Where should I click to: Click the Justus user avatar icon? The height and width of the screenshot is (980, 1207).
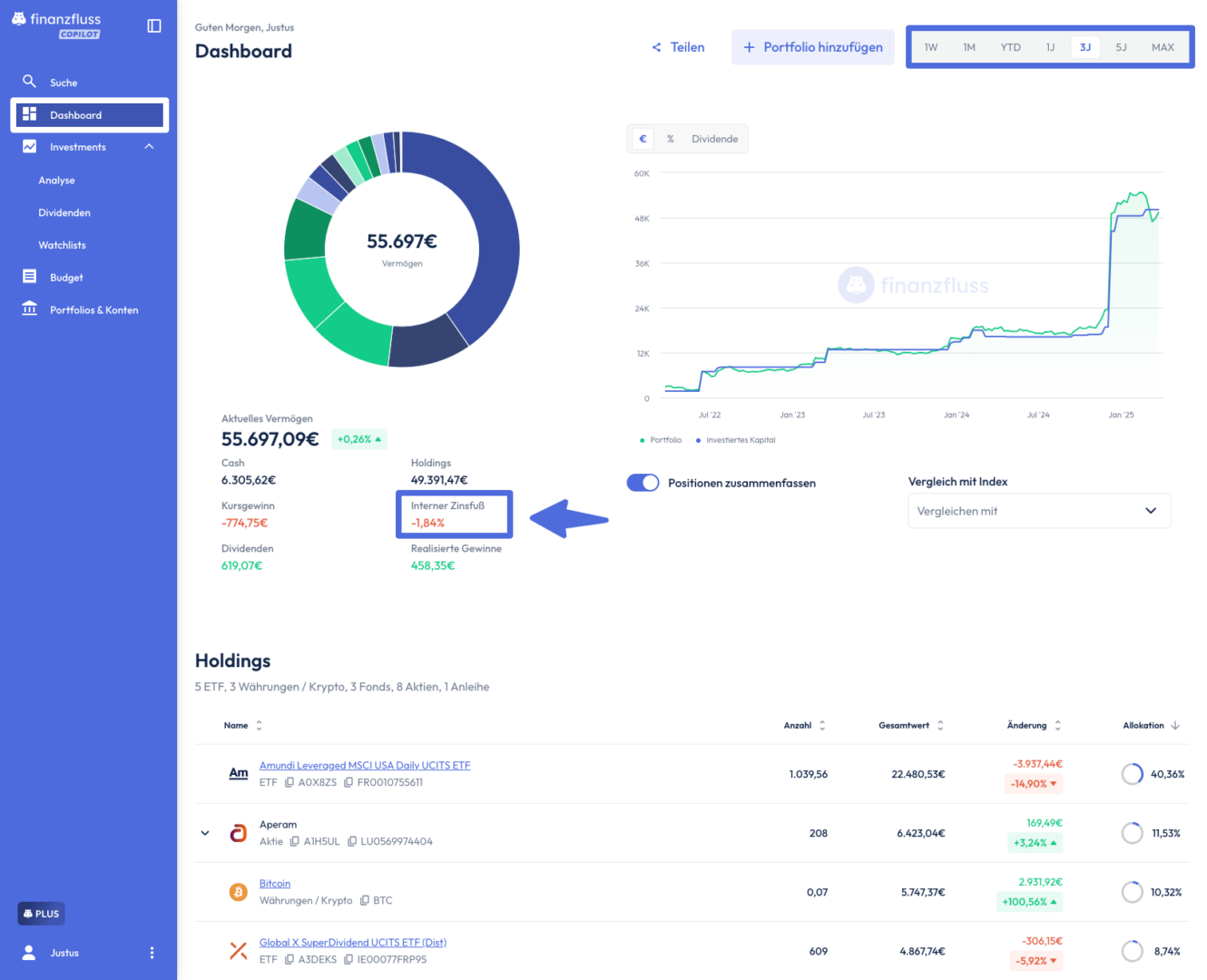tap(29, 952)
